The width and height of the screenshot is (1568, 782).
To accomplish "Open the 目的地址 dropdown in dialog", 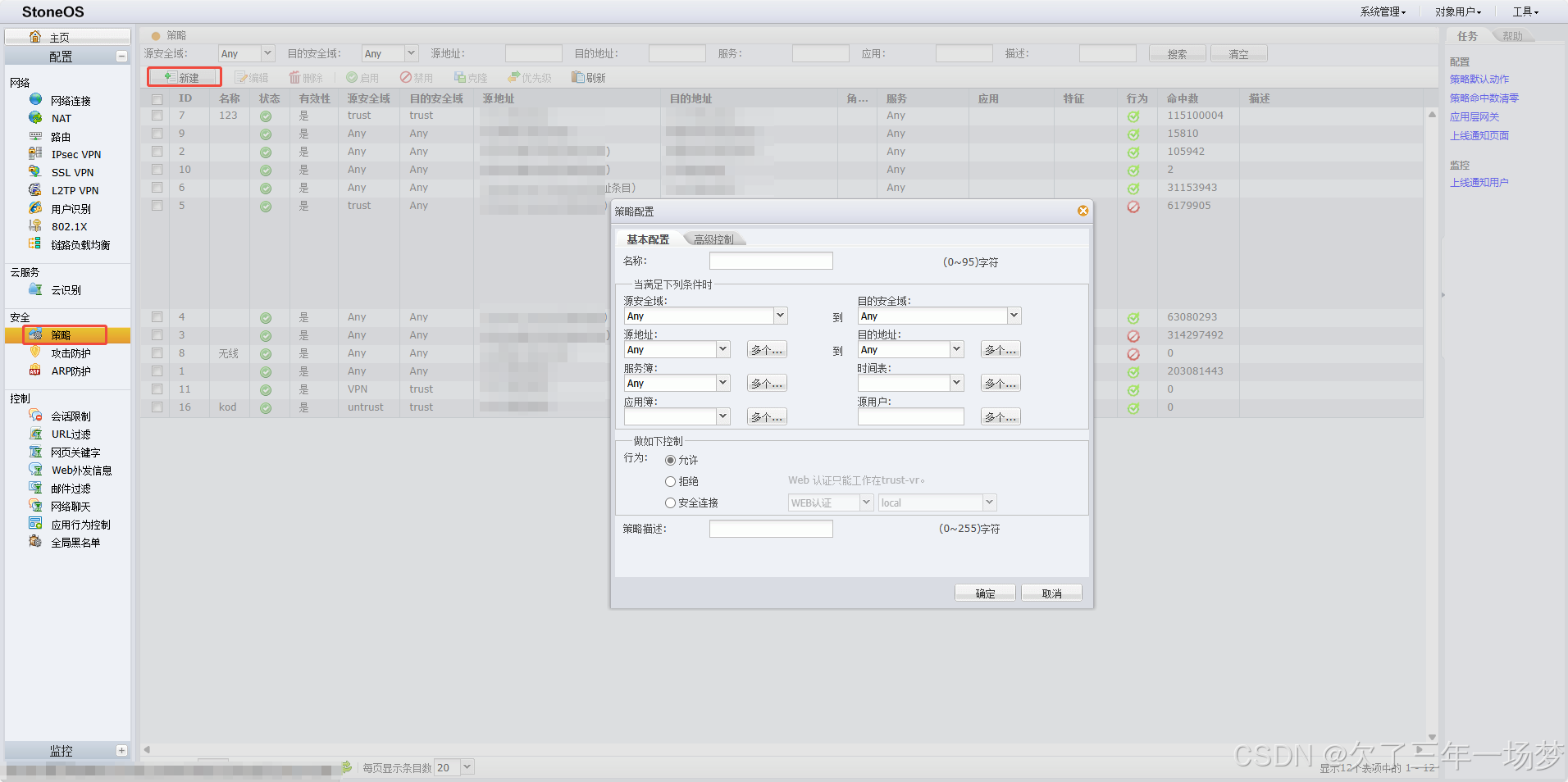I will [956, 349].
